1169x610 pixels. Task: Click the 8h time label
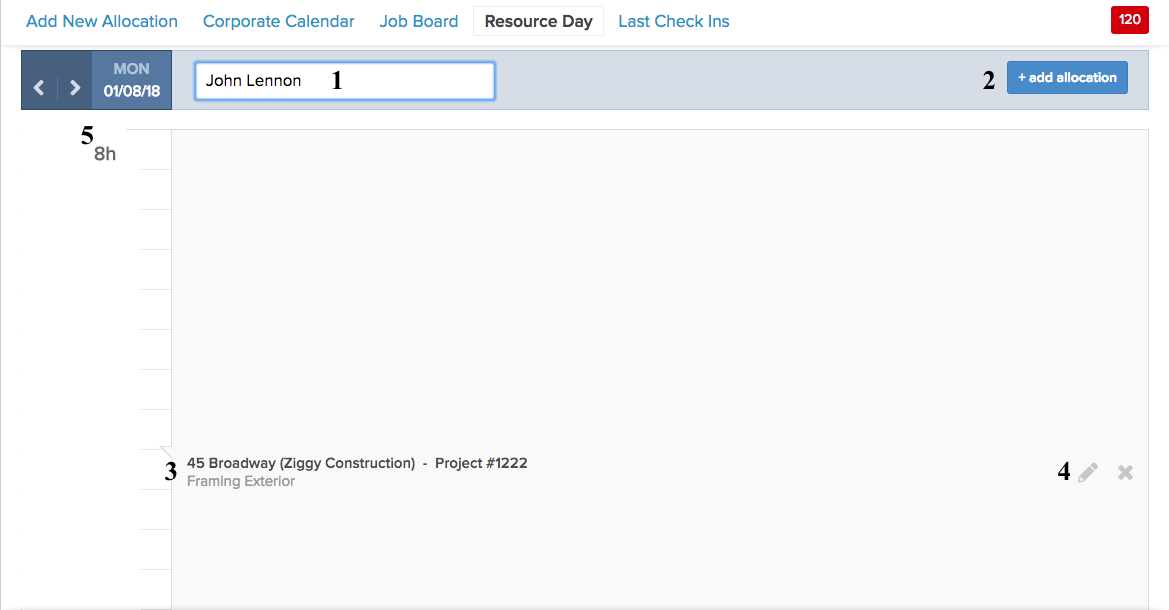[105, 154]
